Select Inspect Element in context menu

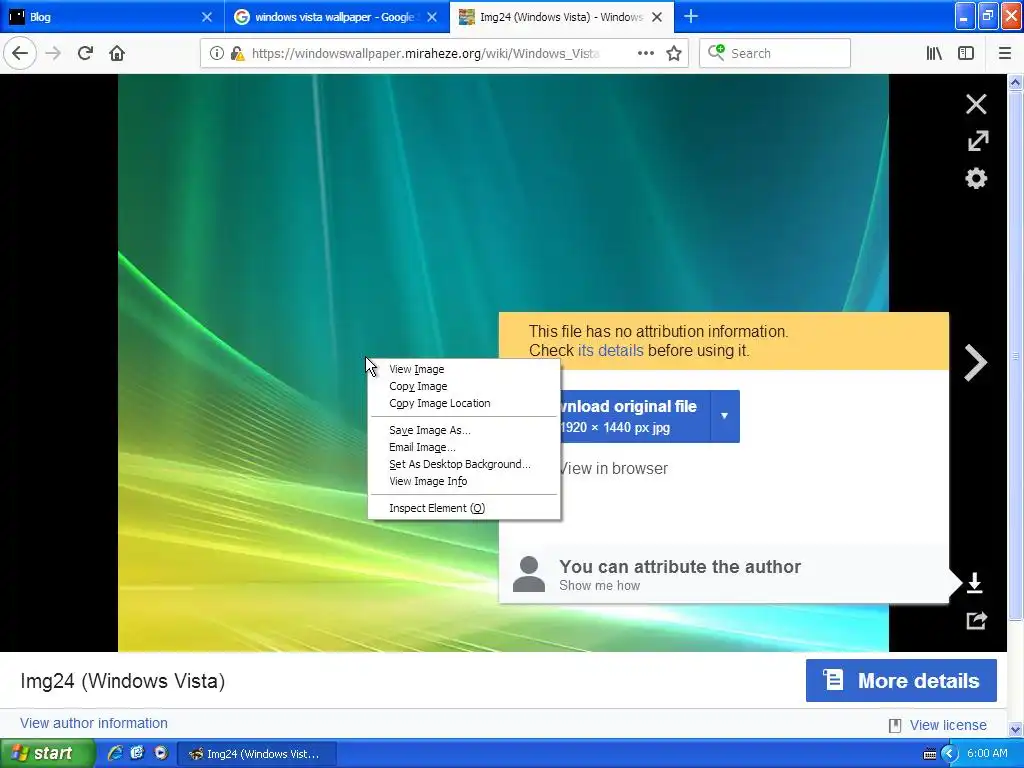[x=464, y=507]
